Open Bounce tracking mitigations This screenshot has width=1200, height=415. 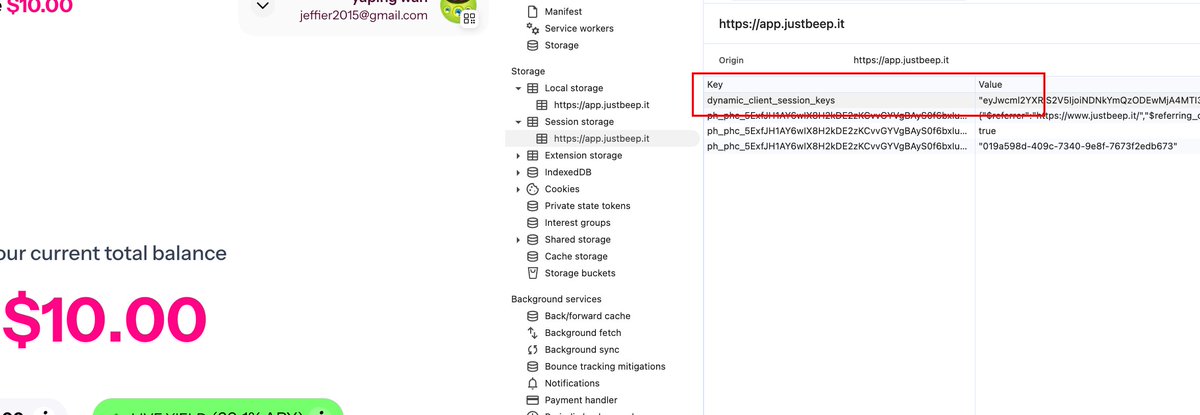[607, 367]
